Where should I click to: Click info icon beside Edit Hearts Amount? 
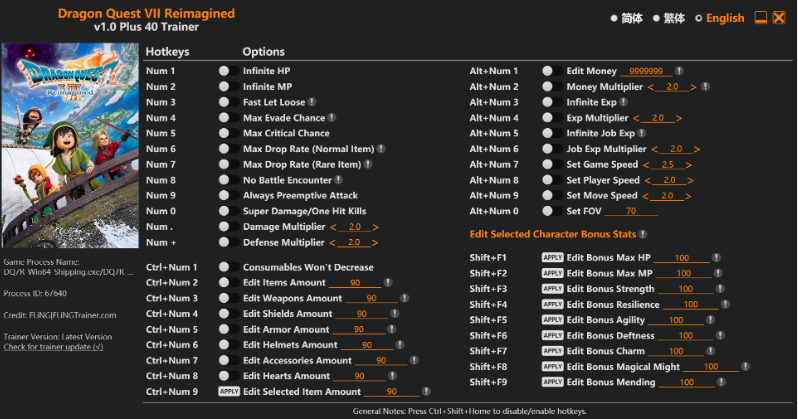392,376
